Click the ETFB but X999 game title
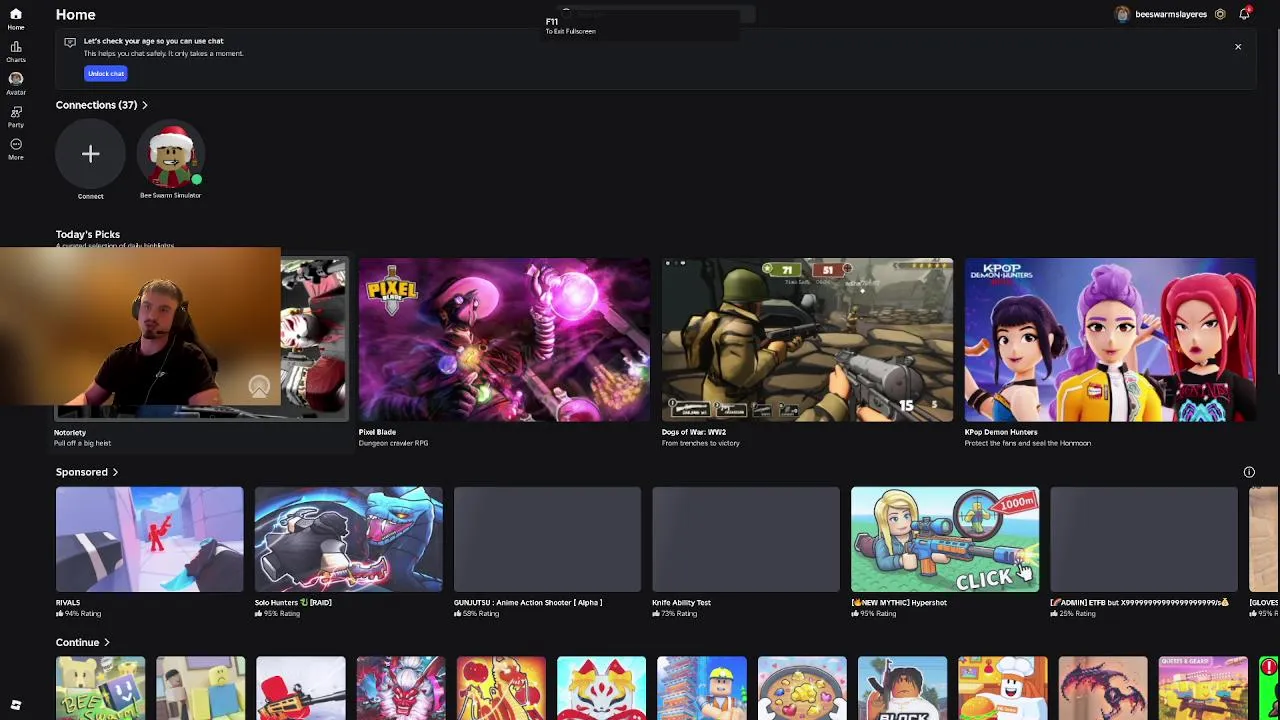 [1139, 603]
